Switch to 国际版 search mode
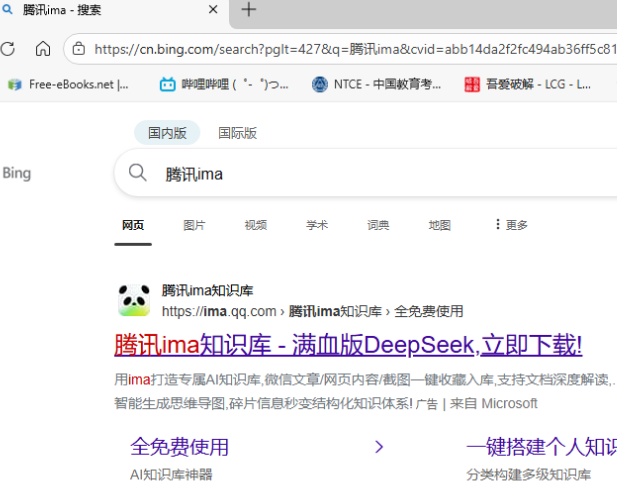 237,133
